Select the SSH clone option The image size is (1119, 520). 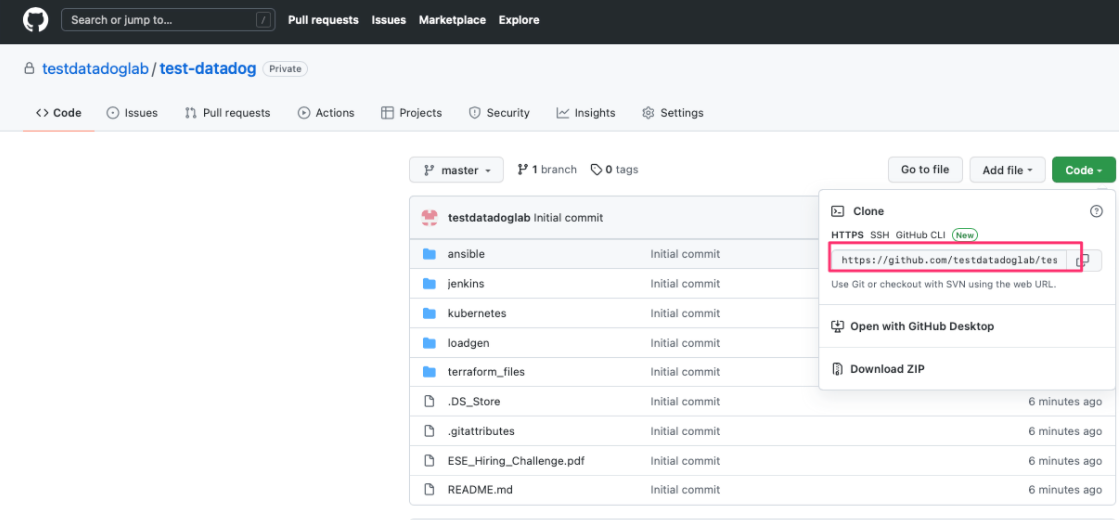879,235
